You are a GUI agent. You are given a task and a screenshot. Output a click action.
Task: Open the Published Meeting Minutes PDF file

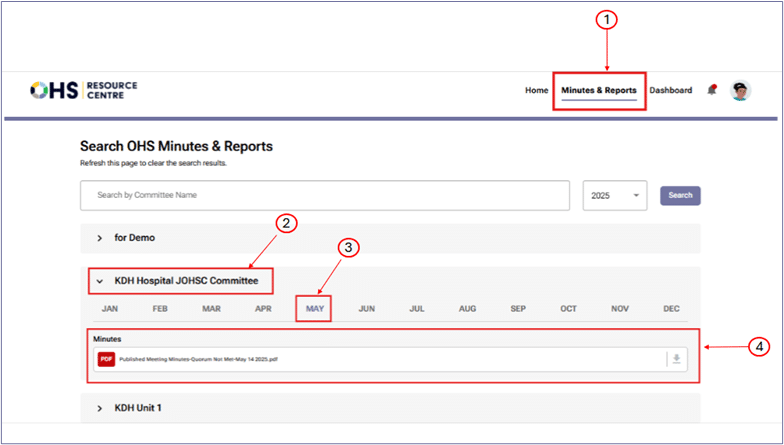pyautogui.click(x=198, y=359)
